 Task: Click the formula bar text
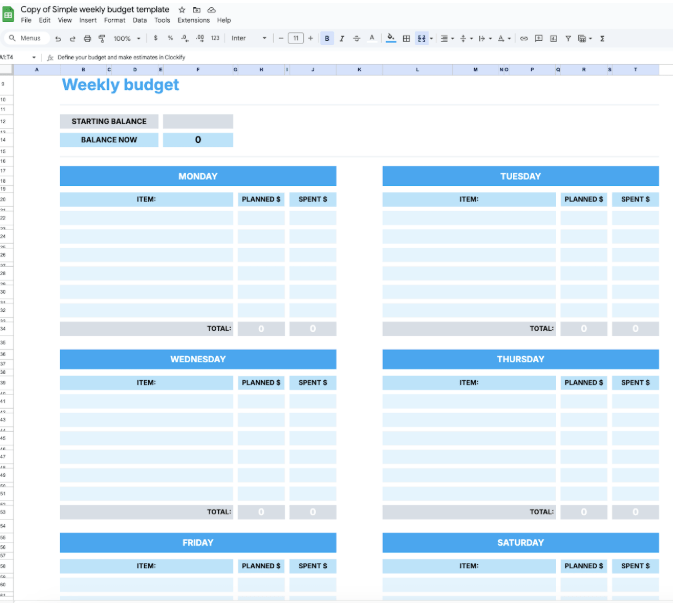pos(121,57)
